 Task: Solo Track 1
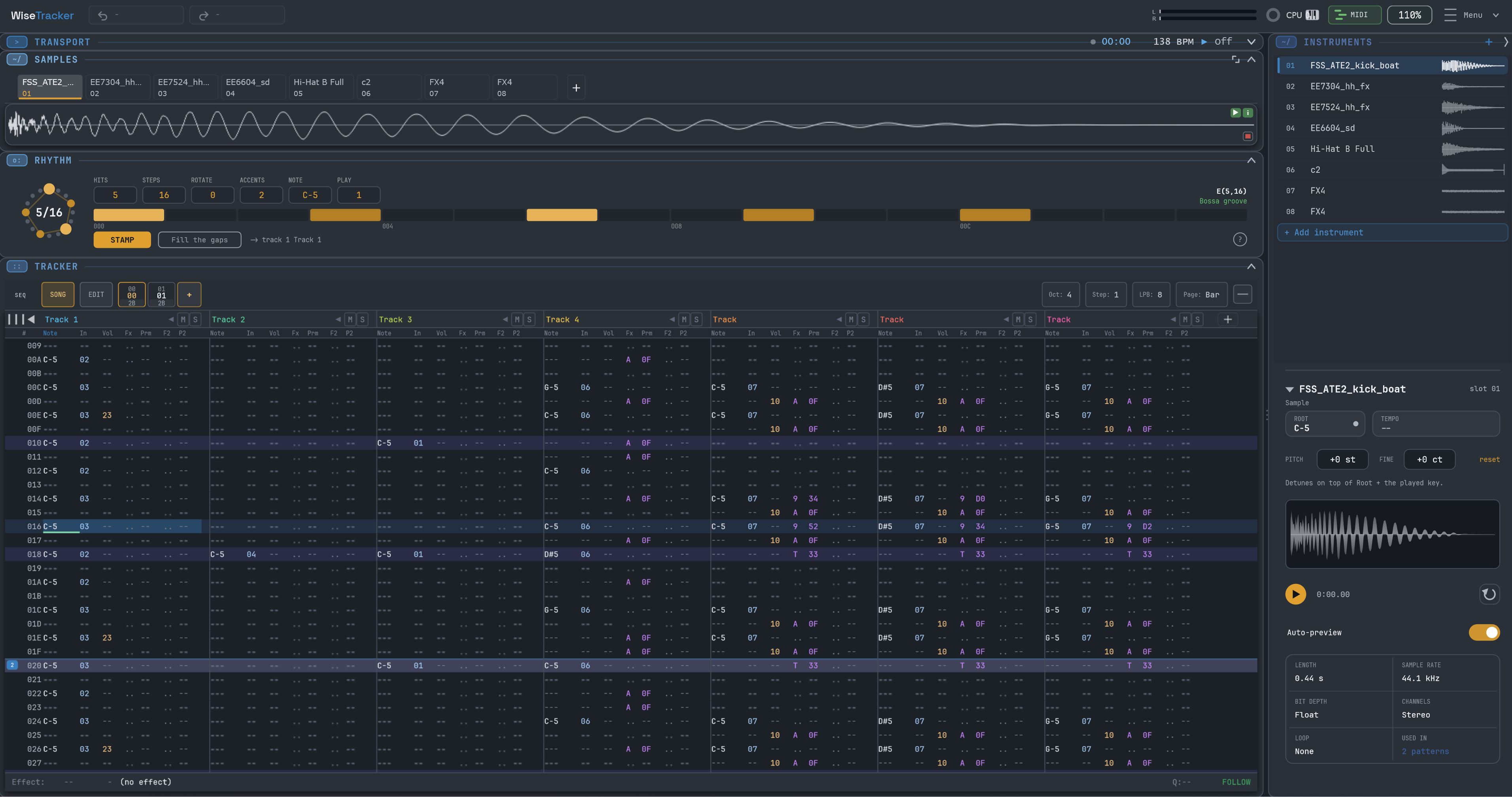point(195,319)
